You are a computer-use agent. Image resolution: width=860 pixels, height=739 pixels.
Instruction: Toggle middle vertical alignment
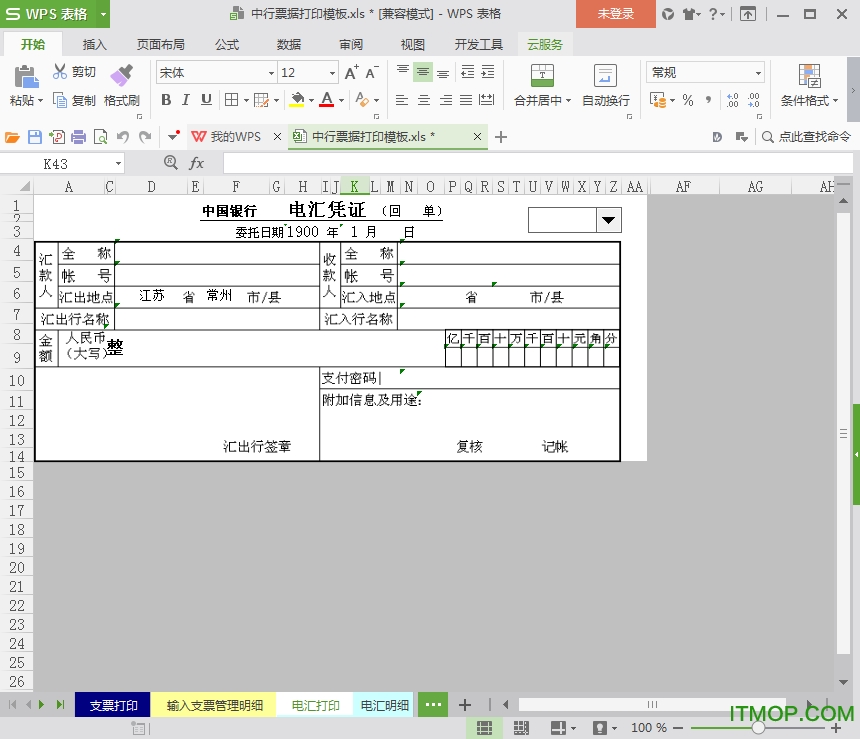coord(423,71)
